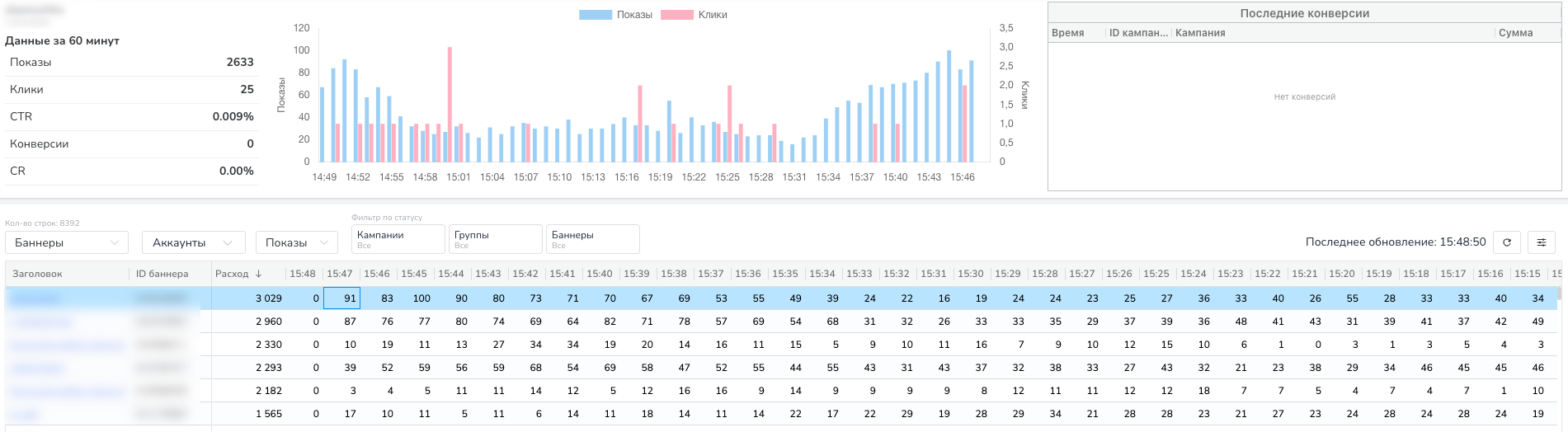Screen dimensions: 1568x432
Task: Click the Нет конверсий placeholder text
Action: 1304,96
